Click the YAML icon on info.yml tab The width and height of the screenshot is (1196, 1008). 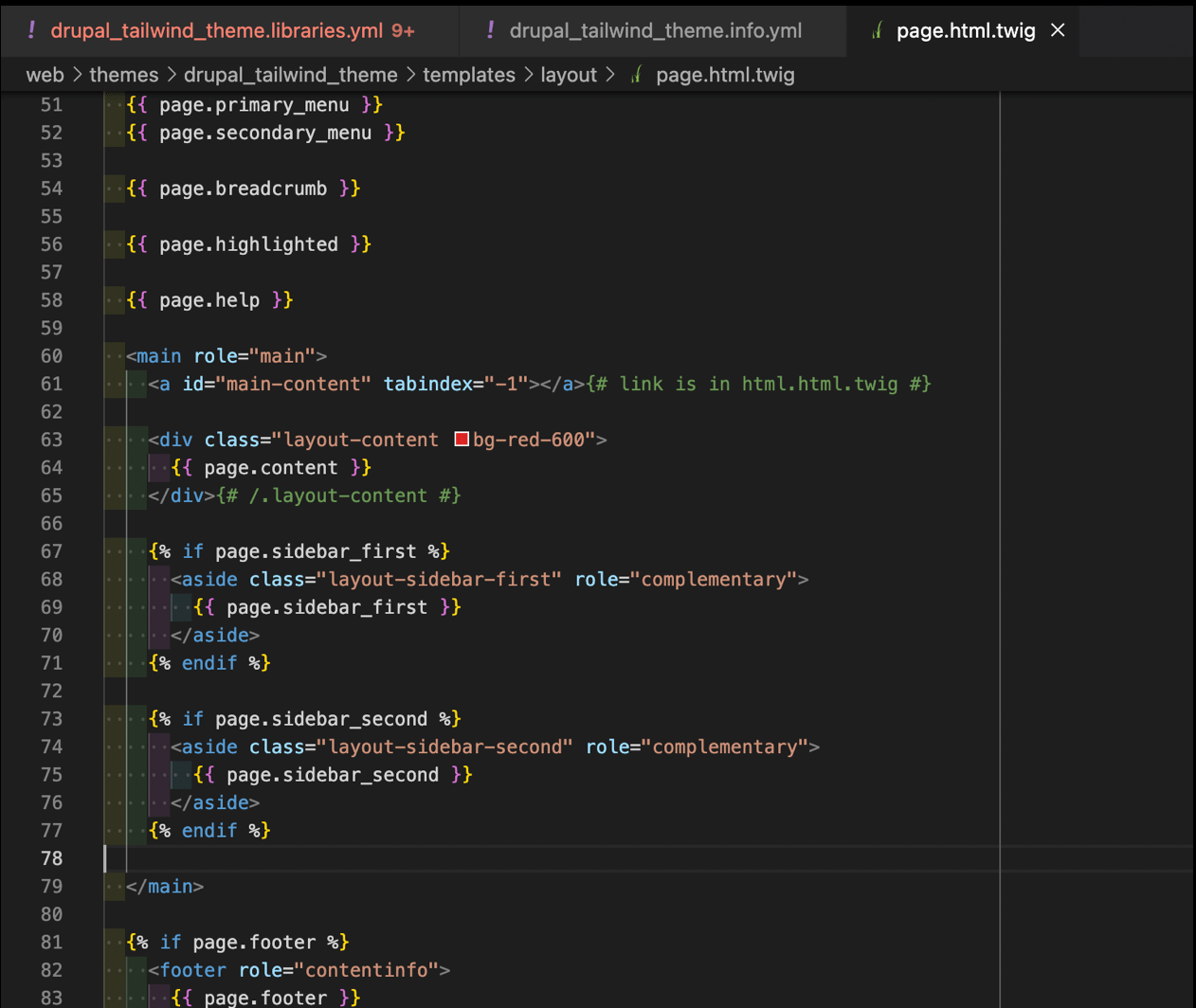coord(490,30)
